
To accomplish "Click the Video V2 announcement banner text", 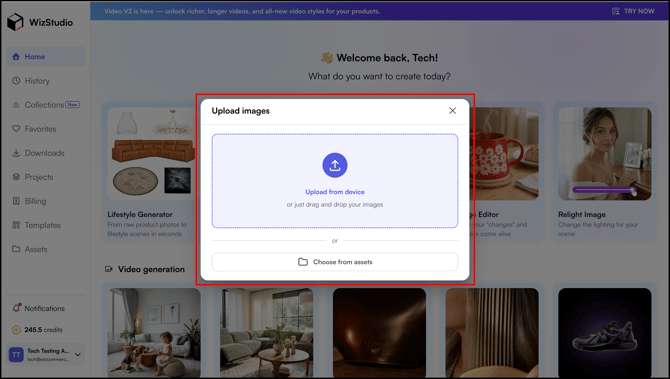I will (x=242, y=11).
